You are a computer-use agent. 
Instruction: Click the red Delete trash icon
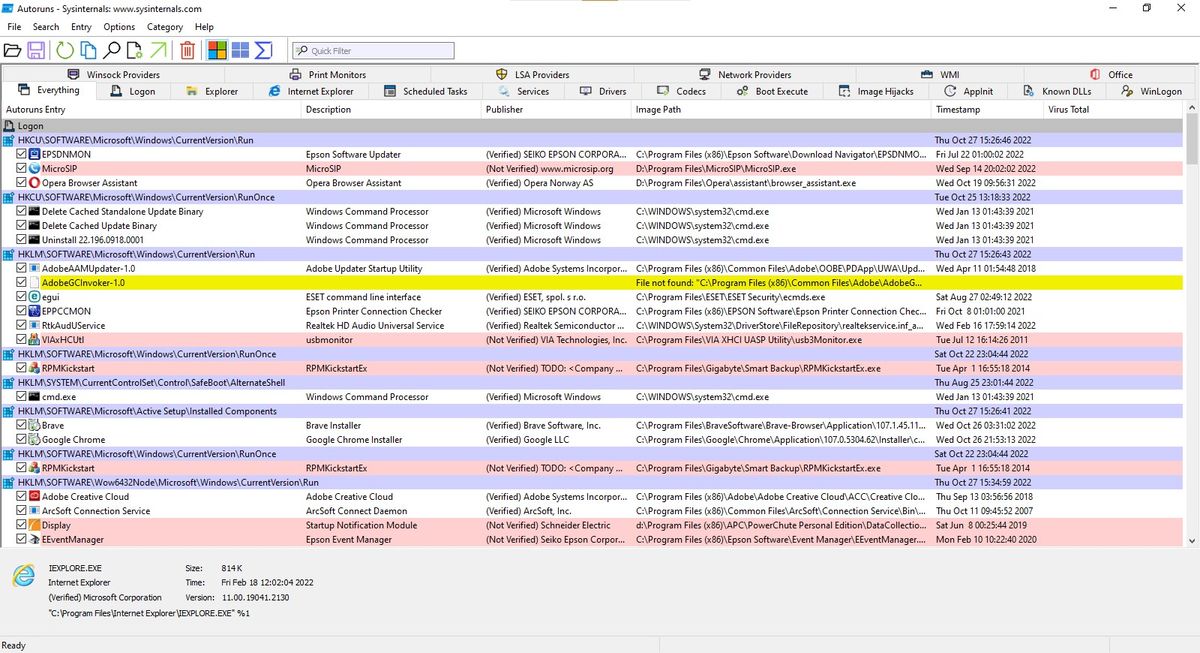coord(188,50)
